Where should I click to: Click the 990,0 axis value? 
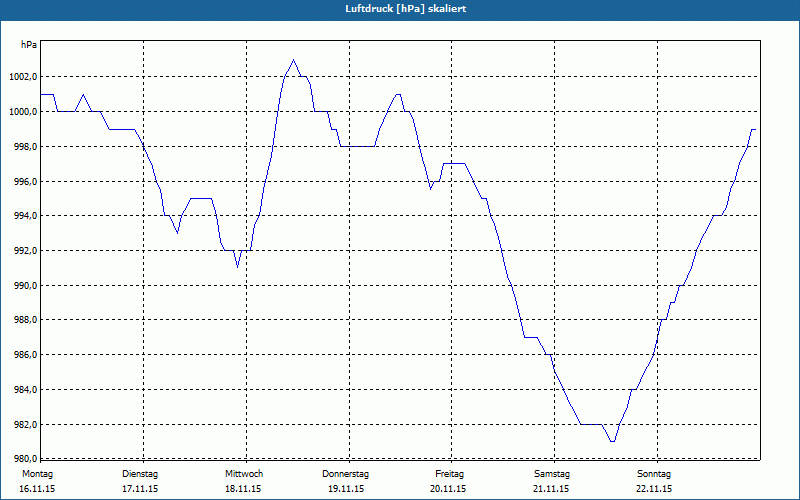25,286
